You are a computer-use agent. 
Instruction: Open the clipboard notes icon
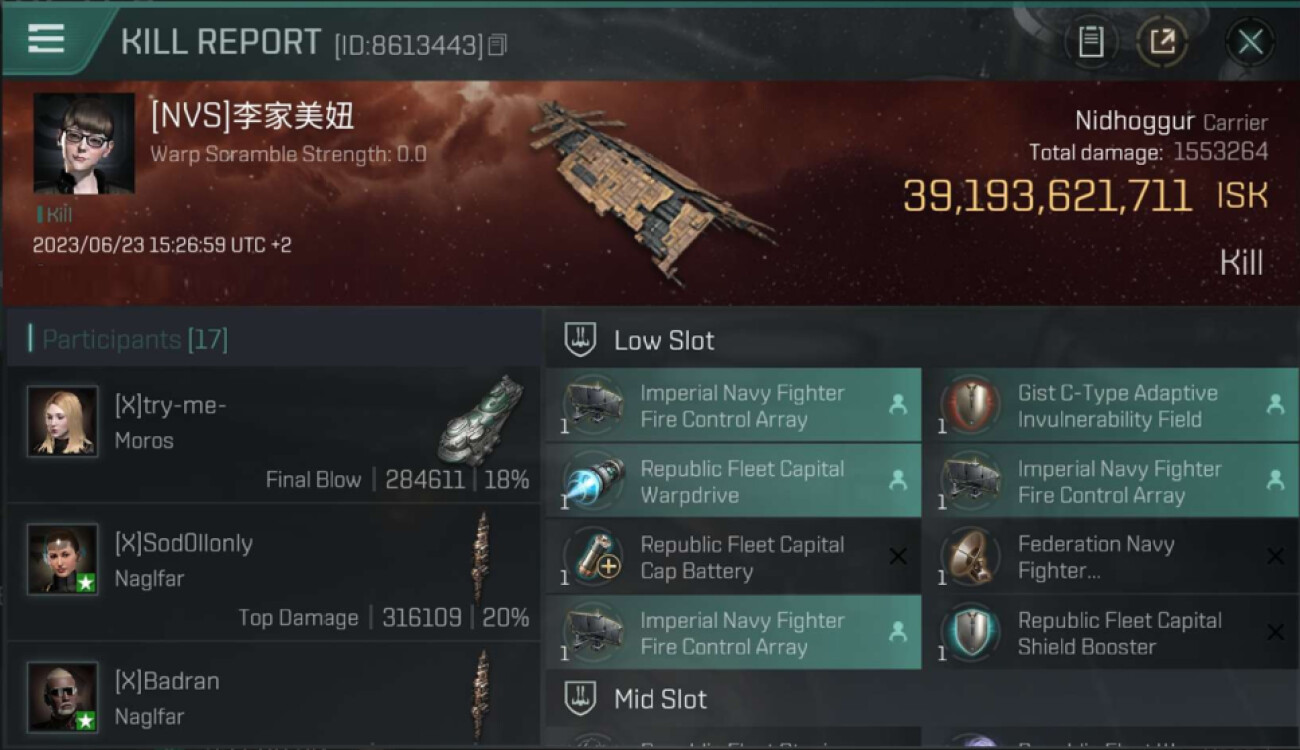pyautogui.click(x=1090, y=42)
